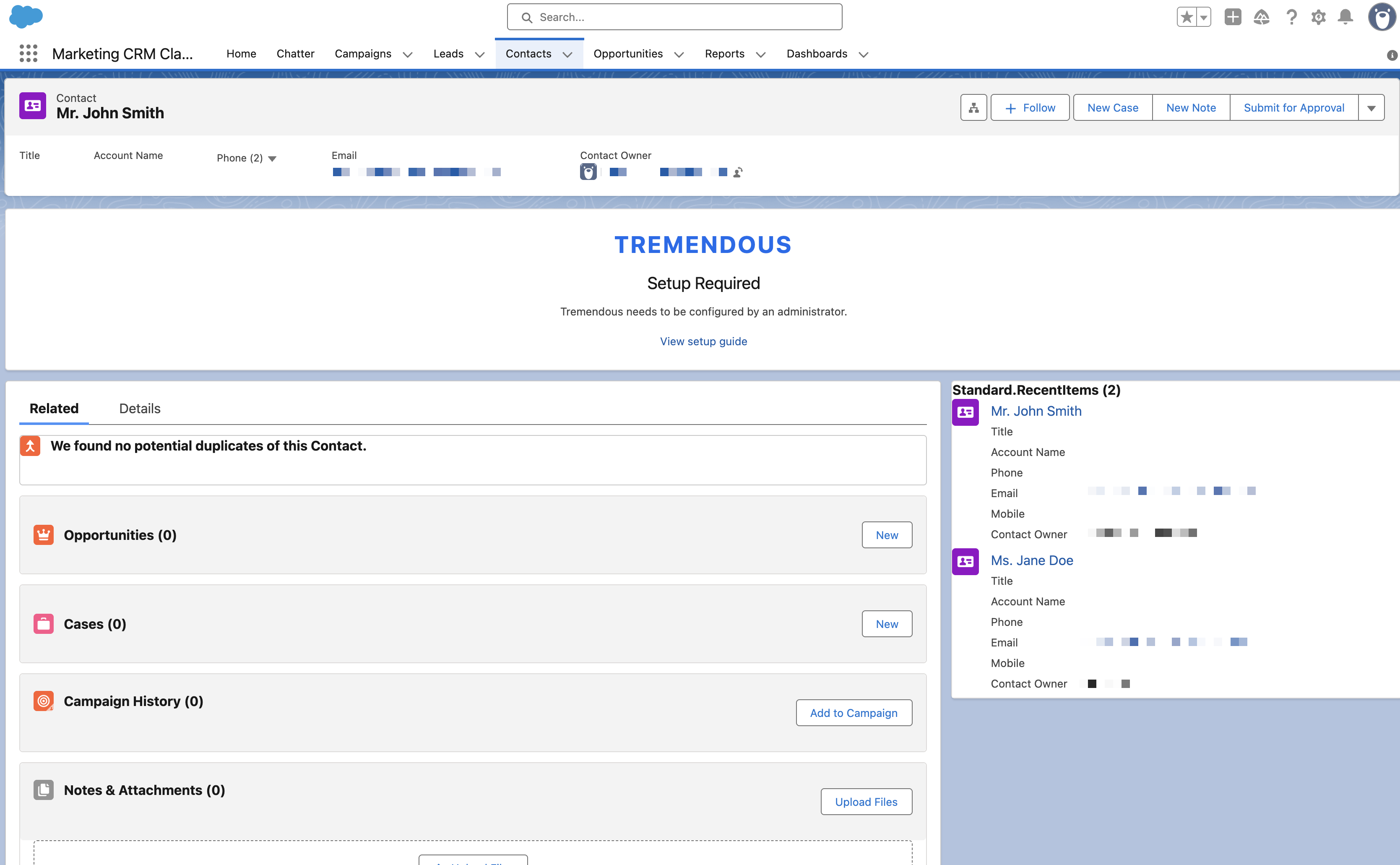Click the Trailhead guidance icon

coord(1262,17)
